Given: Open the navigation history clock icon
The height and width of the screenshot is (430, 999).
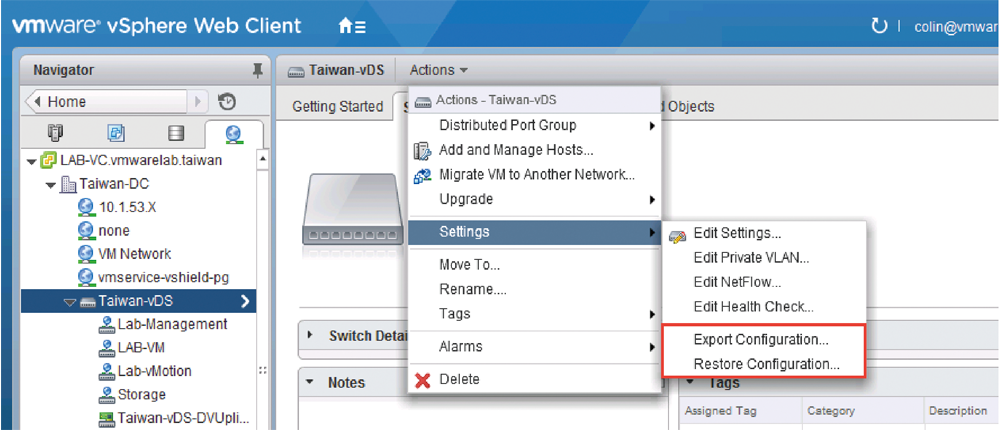Looking at the screenshot, I should (x=227, y=102).
